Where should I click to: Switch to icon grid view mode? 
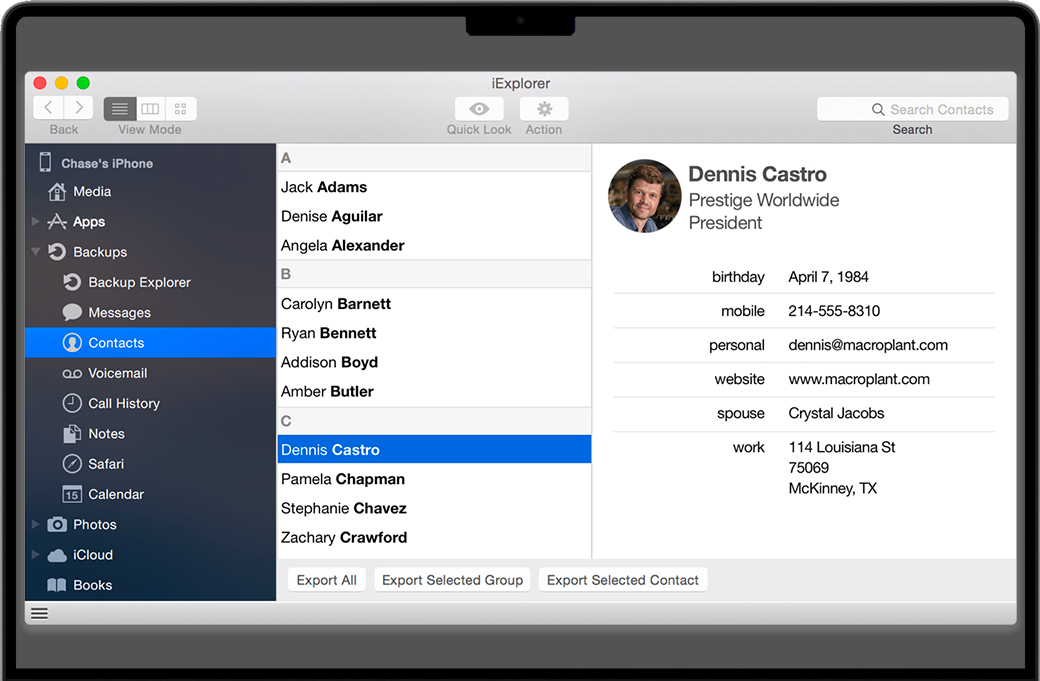pos(180,109)
